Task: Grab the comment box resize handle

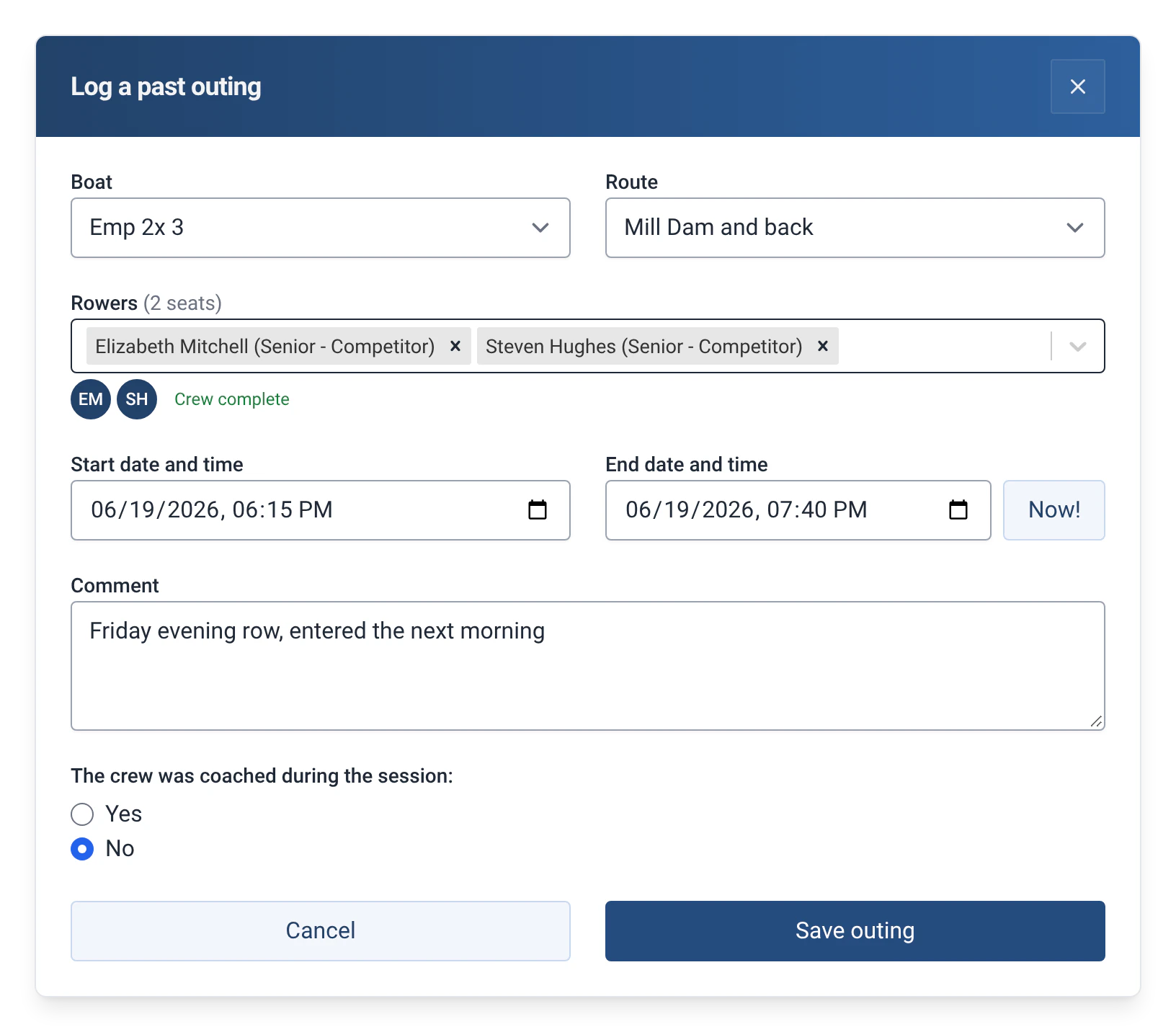Action: (x=1097, y=721)
